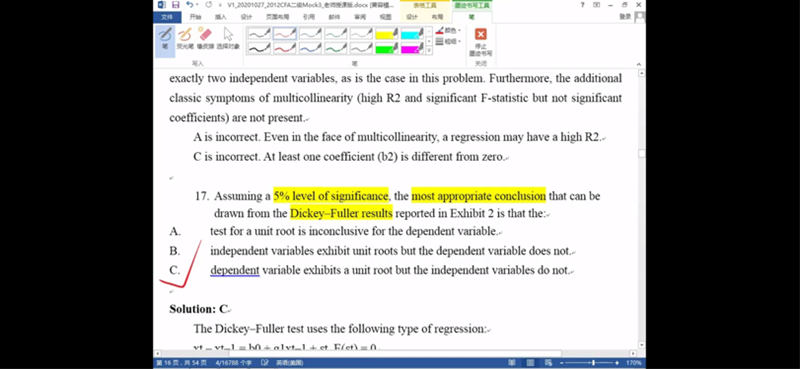Switch to the 开始 Home tab
The width and height of the screenshot is (800, 369).
[x=195, y=17]
